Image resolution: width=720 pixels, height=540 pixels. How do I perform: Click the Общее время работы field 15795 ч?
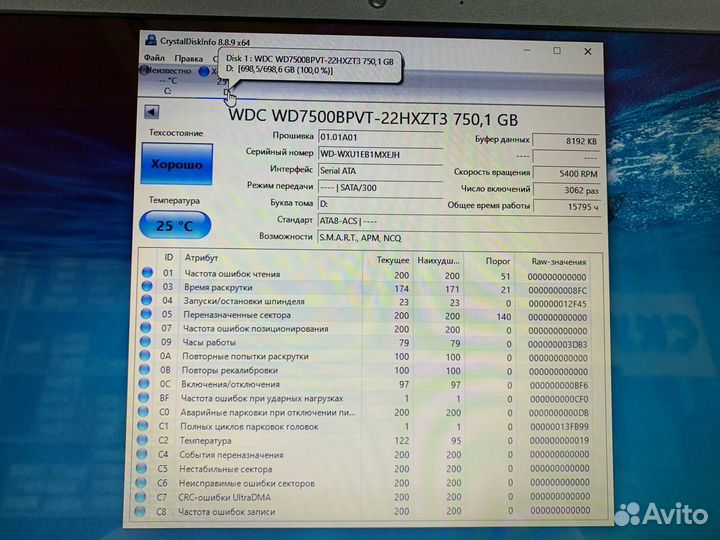[567, 207]
